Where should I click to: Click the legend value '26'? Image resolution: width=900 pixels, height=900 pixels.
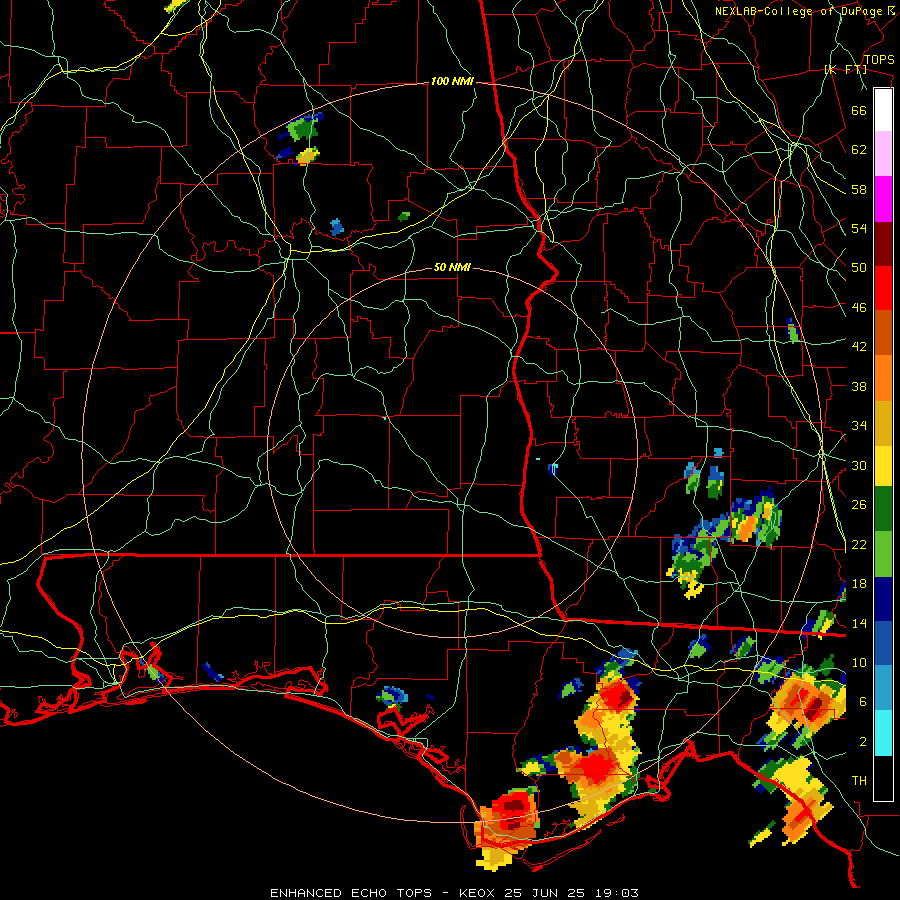[859, 505]
